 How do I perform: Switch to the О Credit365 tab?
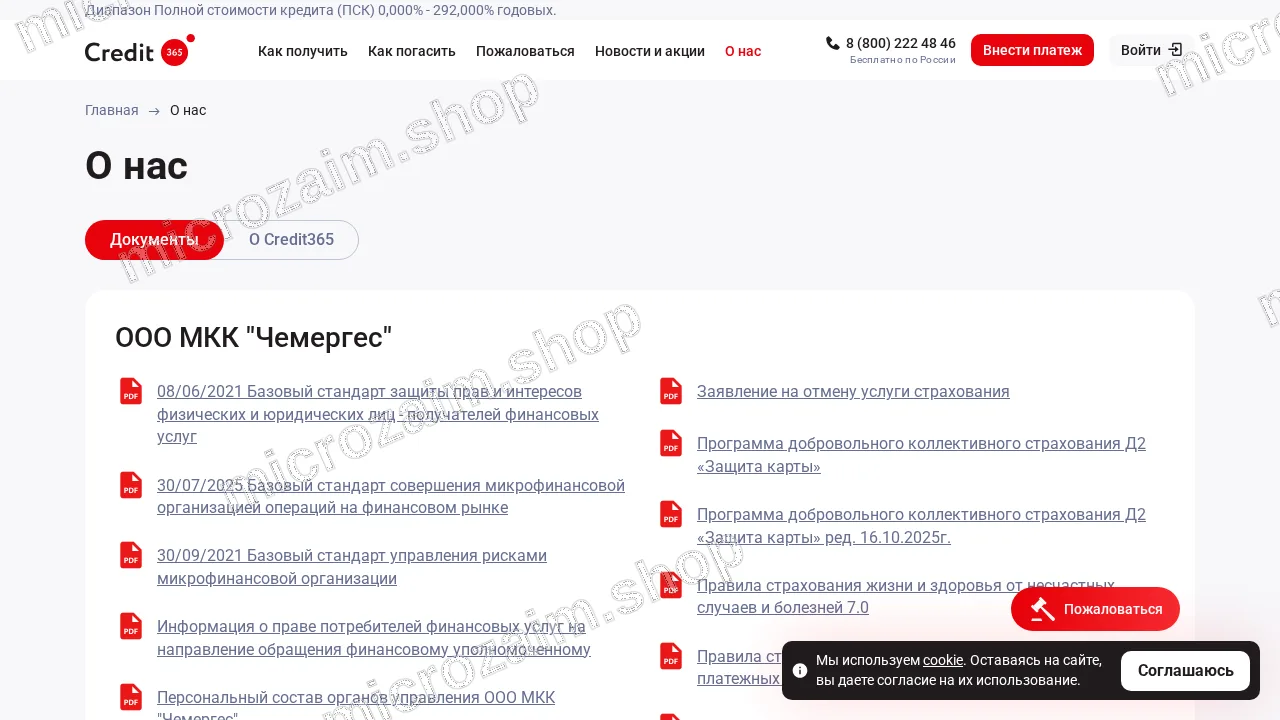coord(291,240)
